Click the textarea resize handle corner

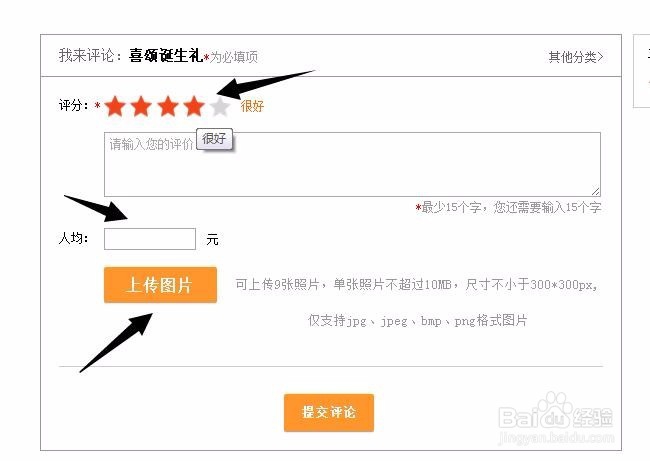[596, 191]
